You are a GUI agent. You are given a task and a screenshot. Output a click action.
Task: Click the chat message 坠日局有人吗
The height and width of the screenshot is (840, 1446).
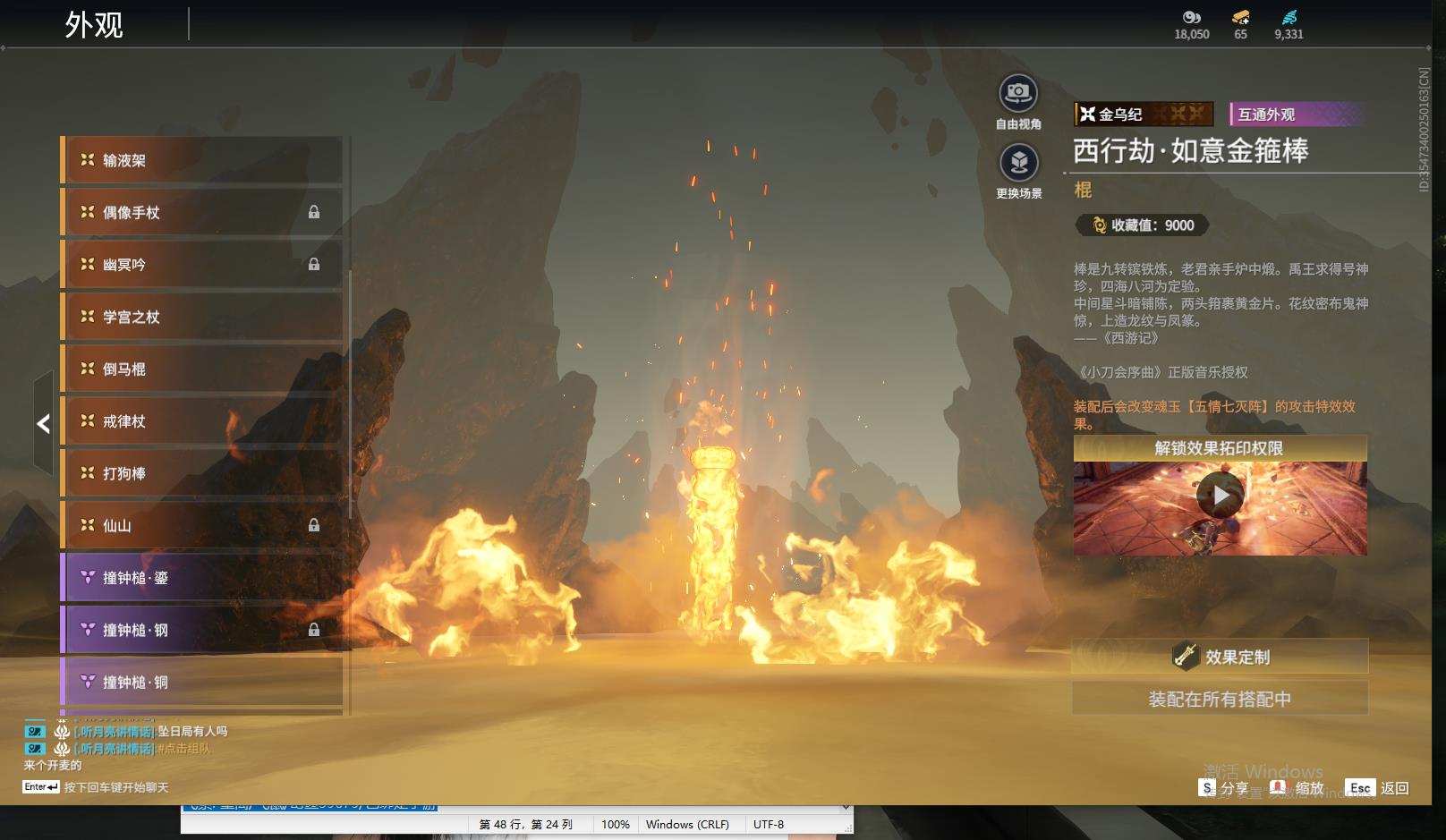pos(193,731)
